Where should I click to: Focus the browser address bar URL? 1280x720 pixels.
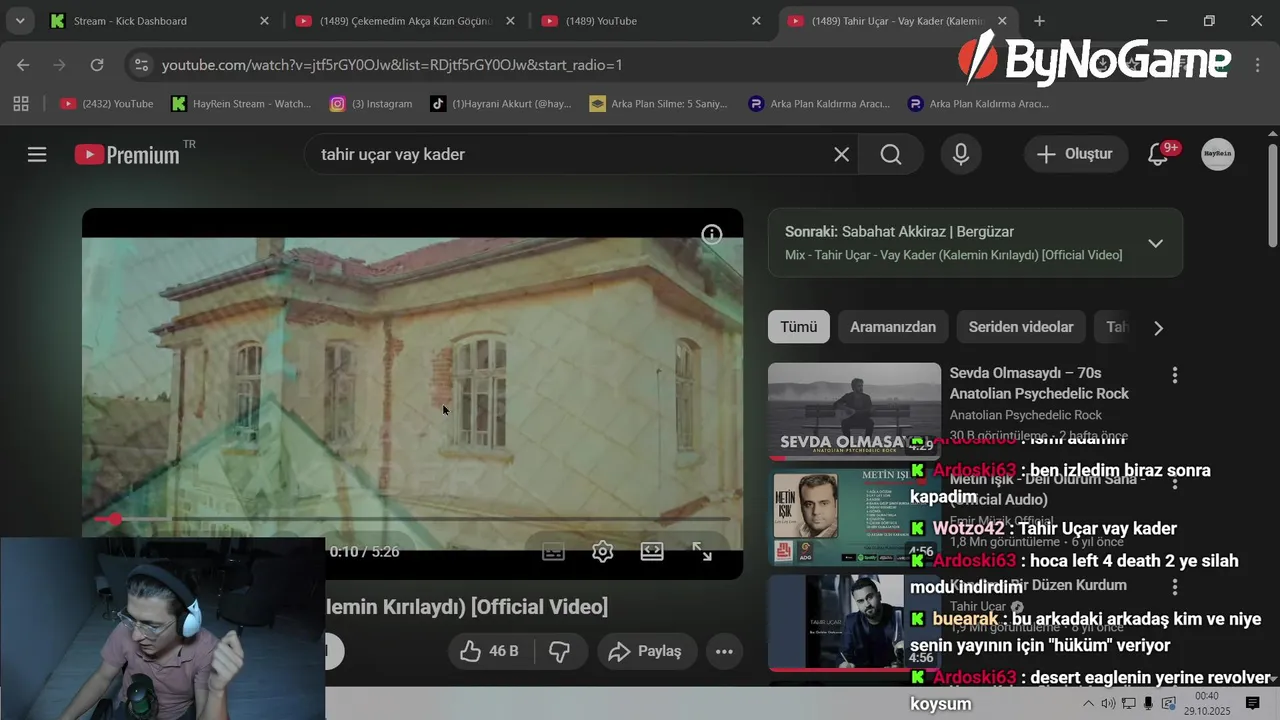[x=392, y=65]
